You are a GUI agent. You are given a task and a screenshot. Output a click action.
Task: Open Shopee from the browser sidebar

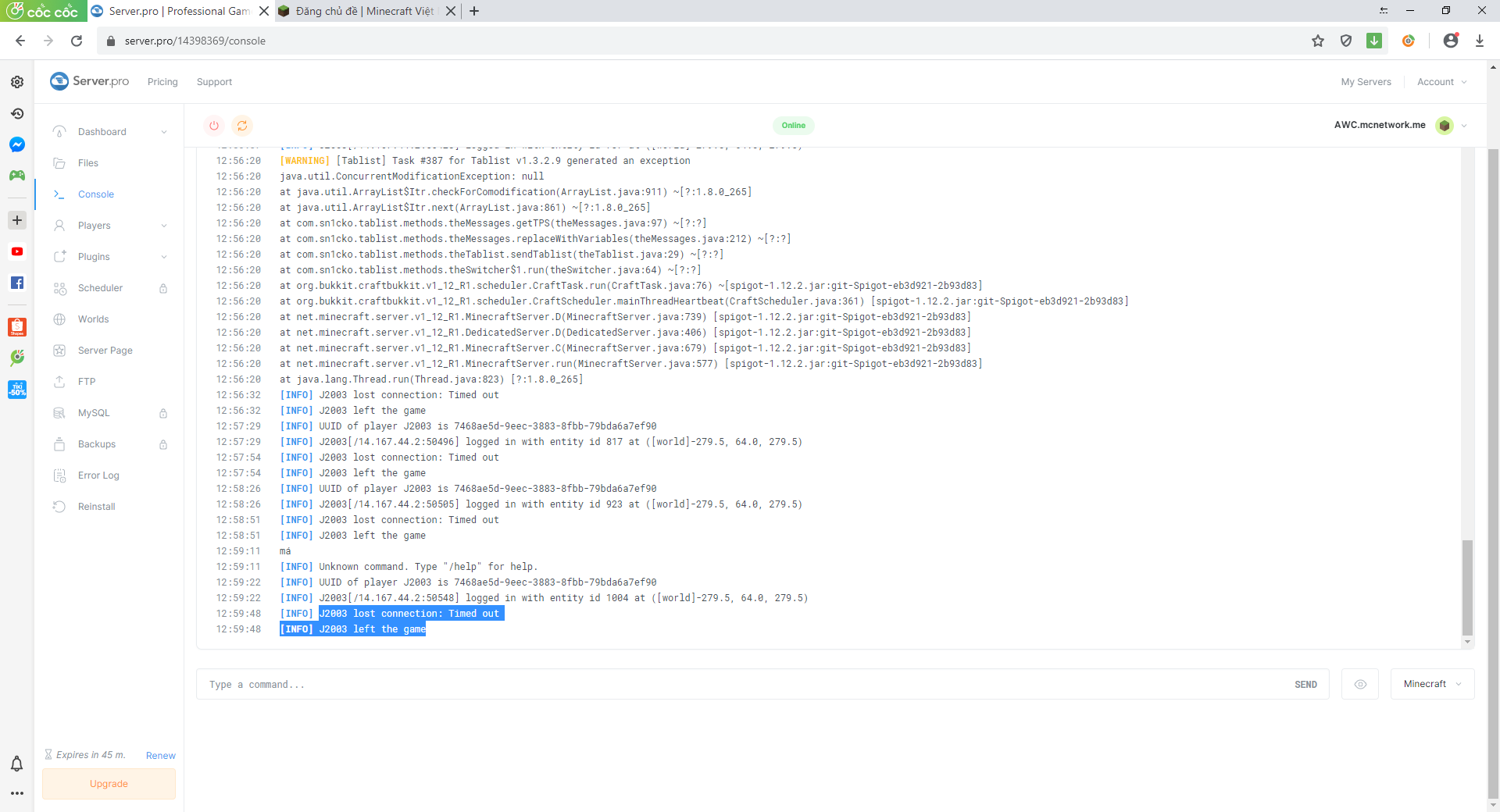pyautogui.click(x=17, y=327)
